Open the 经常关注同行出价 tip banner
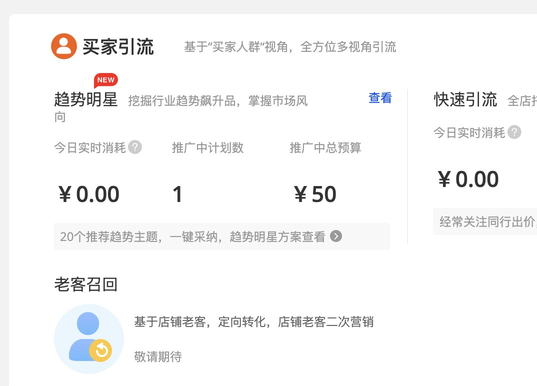This screenshot has height=386, width=537. 485,222
